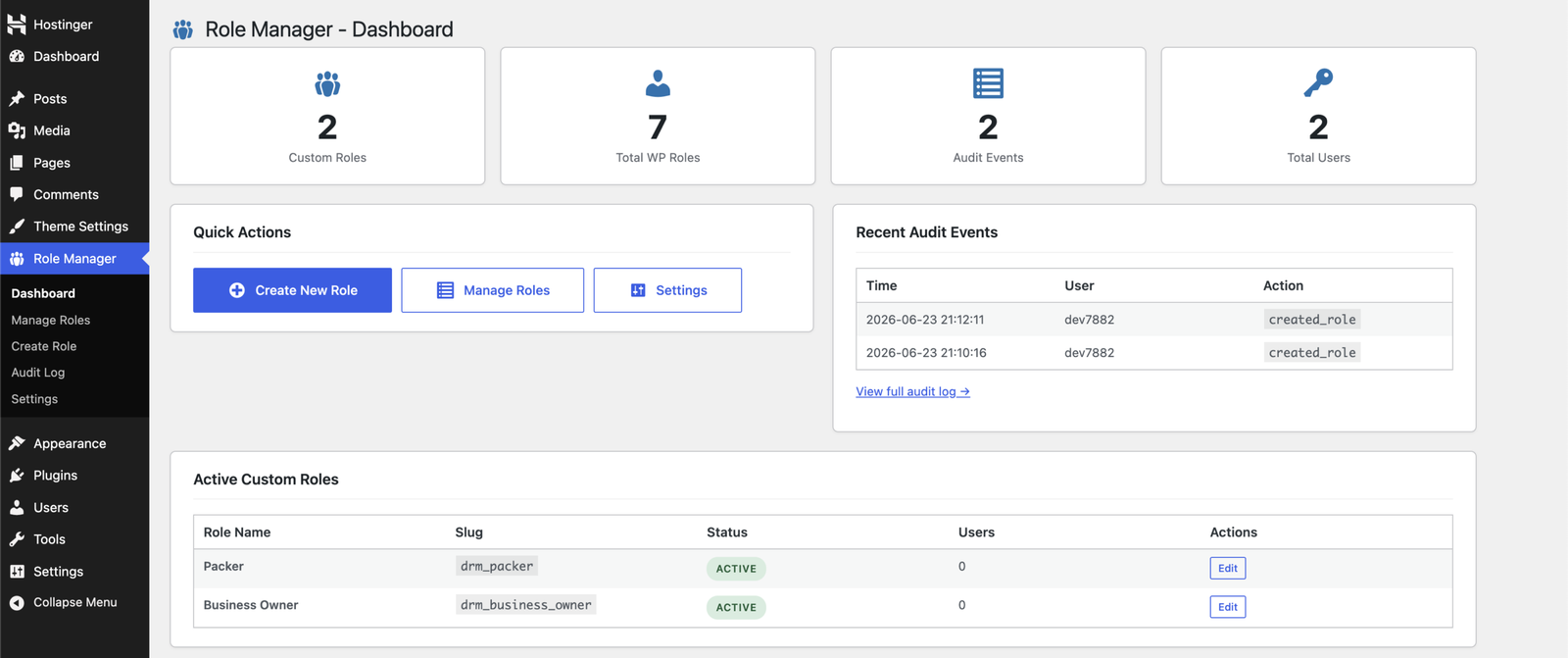Go to Pages in sidebar
The image size is (1568, 658).
point(74,163)
